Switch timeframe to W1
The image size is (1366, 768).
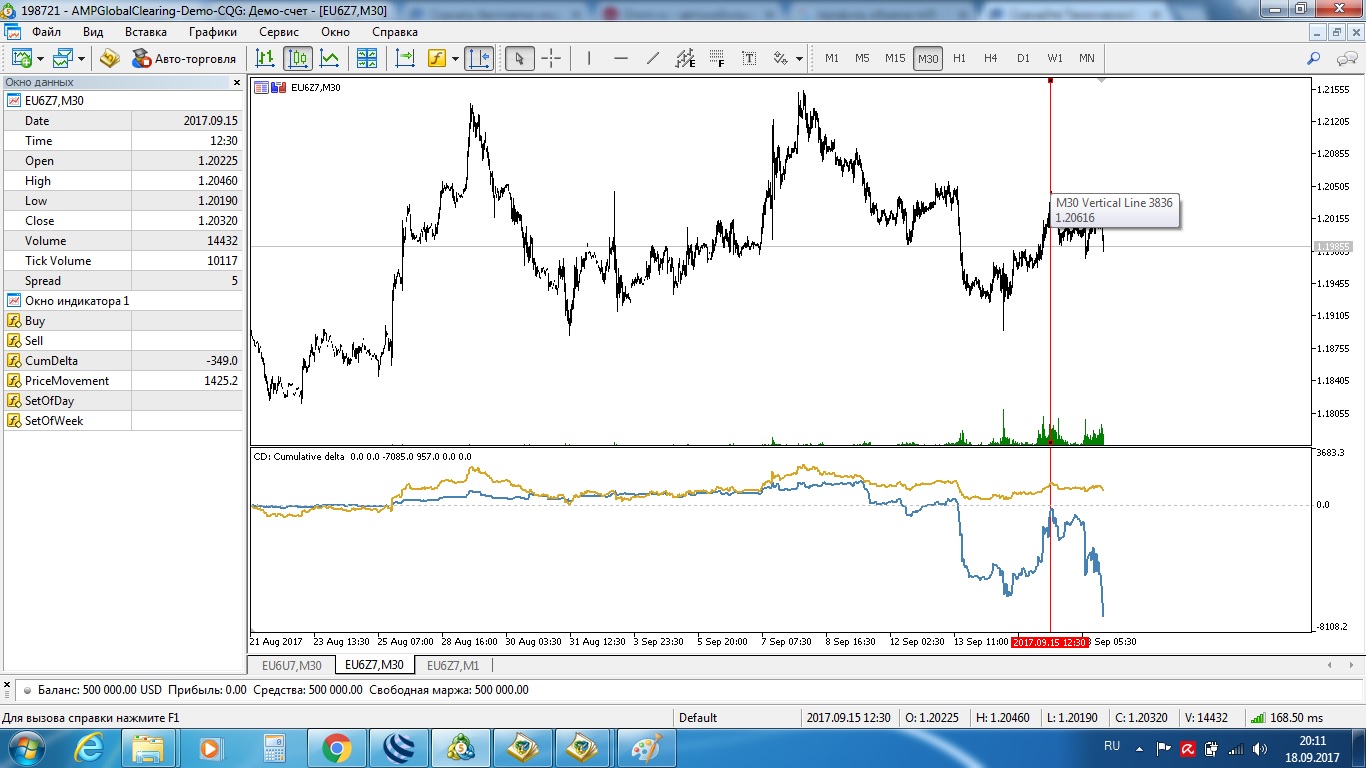click(x=1055, y=58)
